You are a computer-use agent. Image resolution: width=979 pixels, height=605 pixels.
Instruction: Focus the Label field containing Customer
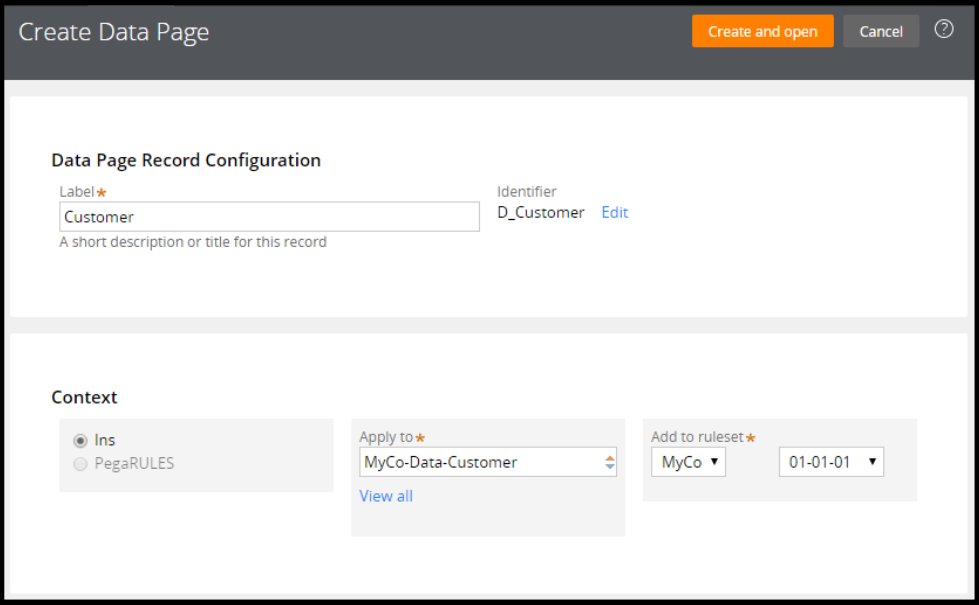(x=269, y=217)
